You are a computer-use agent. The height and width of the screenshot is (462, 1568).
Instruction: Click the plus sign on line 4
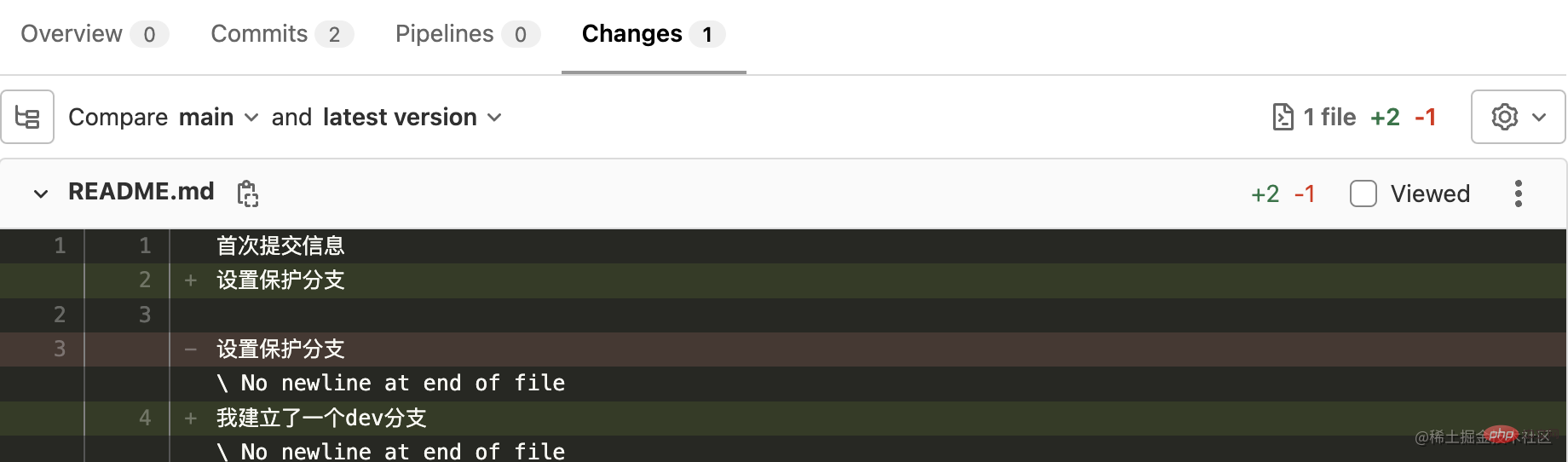(x=191, y=419)
